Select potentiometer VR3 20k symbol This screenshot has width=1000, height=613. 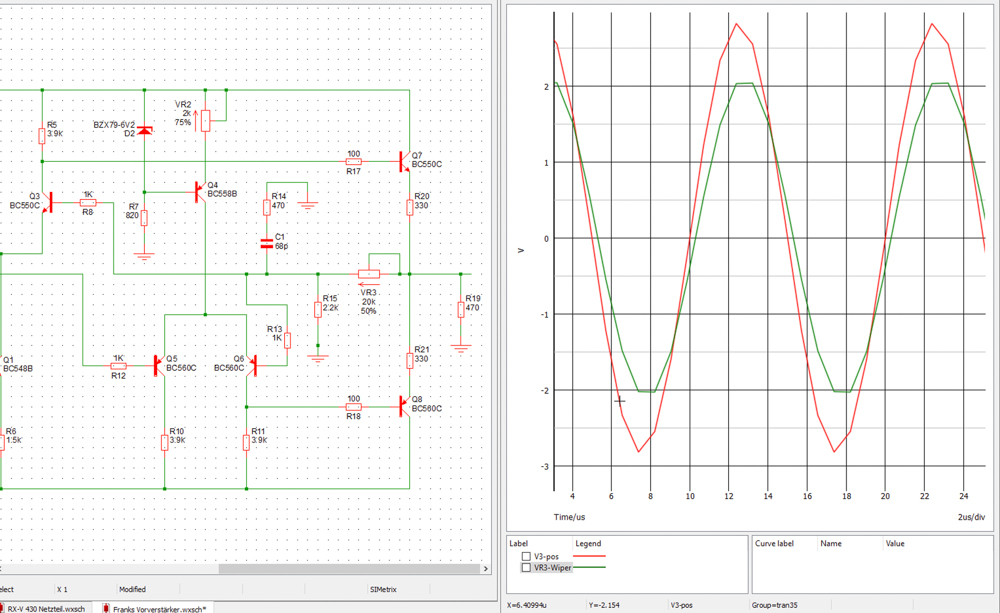[x=369, y=274]
